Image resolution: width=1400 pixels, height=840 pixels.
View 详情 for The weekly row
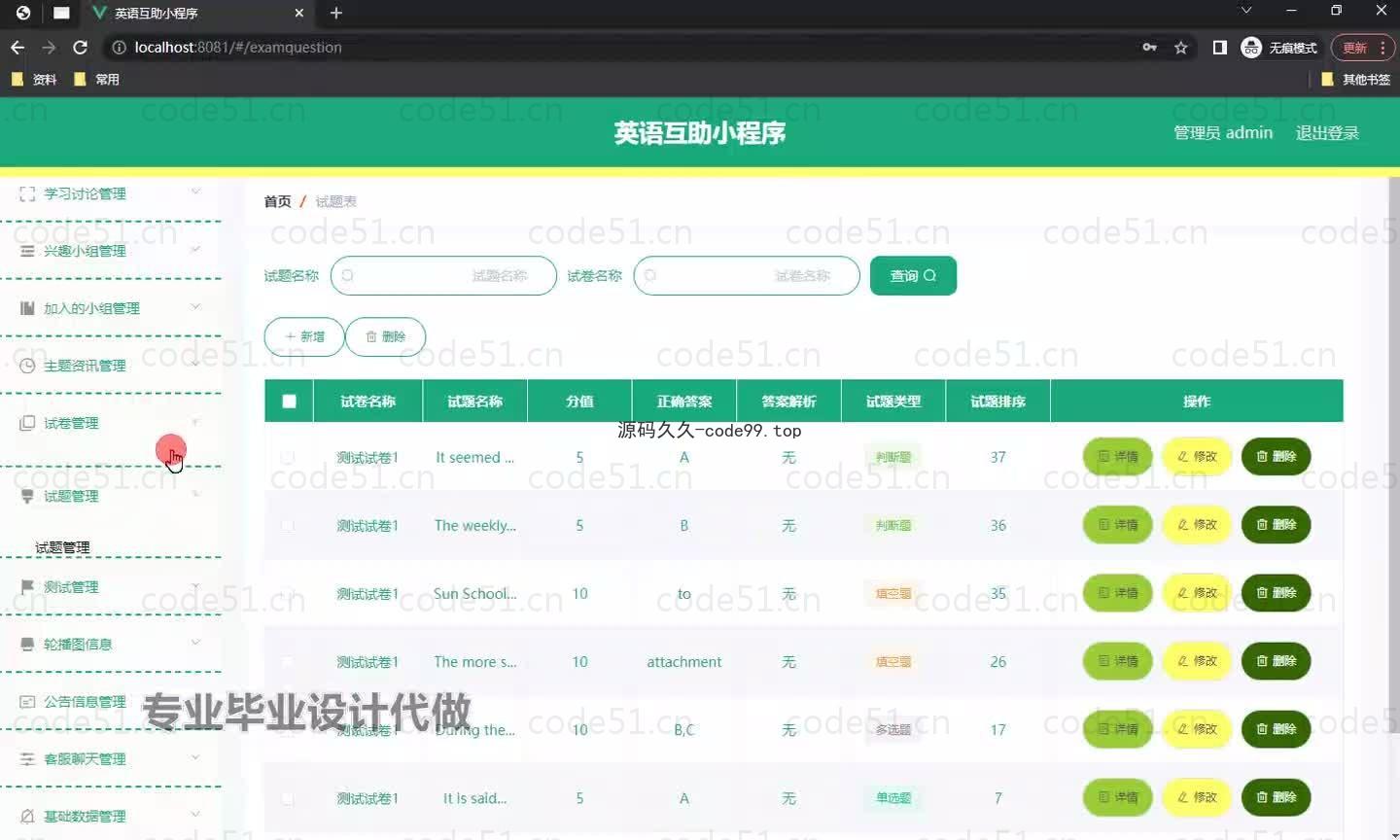coord(1118,525)
